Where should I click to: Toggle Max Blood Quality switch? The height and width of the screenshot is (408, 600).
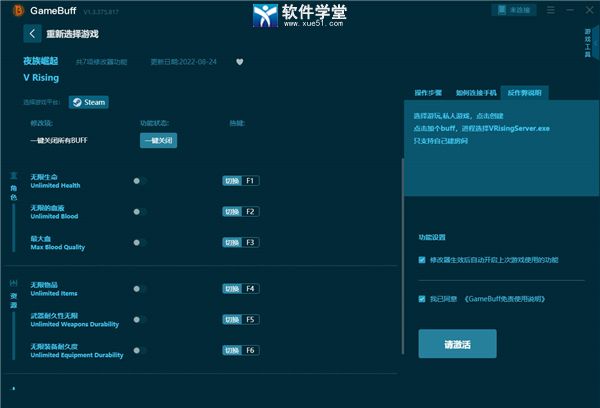pyautogui.click(x=140, y=242)
